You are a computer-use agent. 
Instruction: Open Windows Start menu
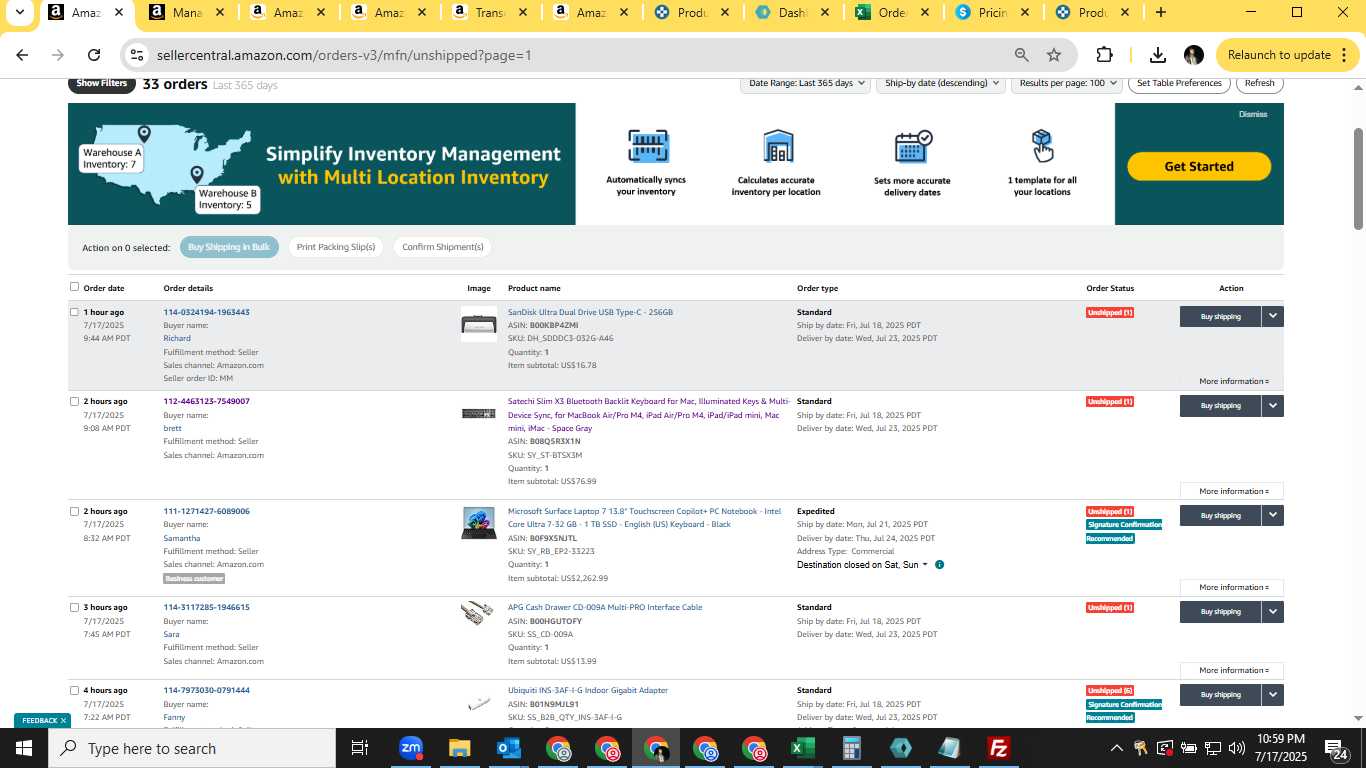point(24,748)
